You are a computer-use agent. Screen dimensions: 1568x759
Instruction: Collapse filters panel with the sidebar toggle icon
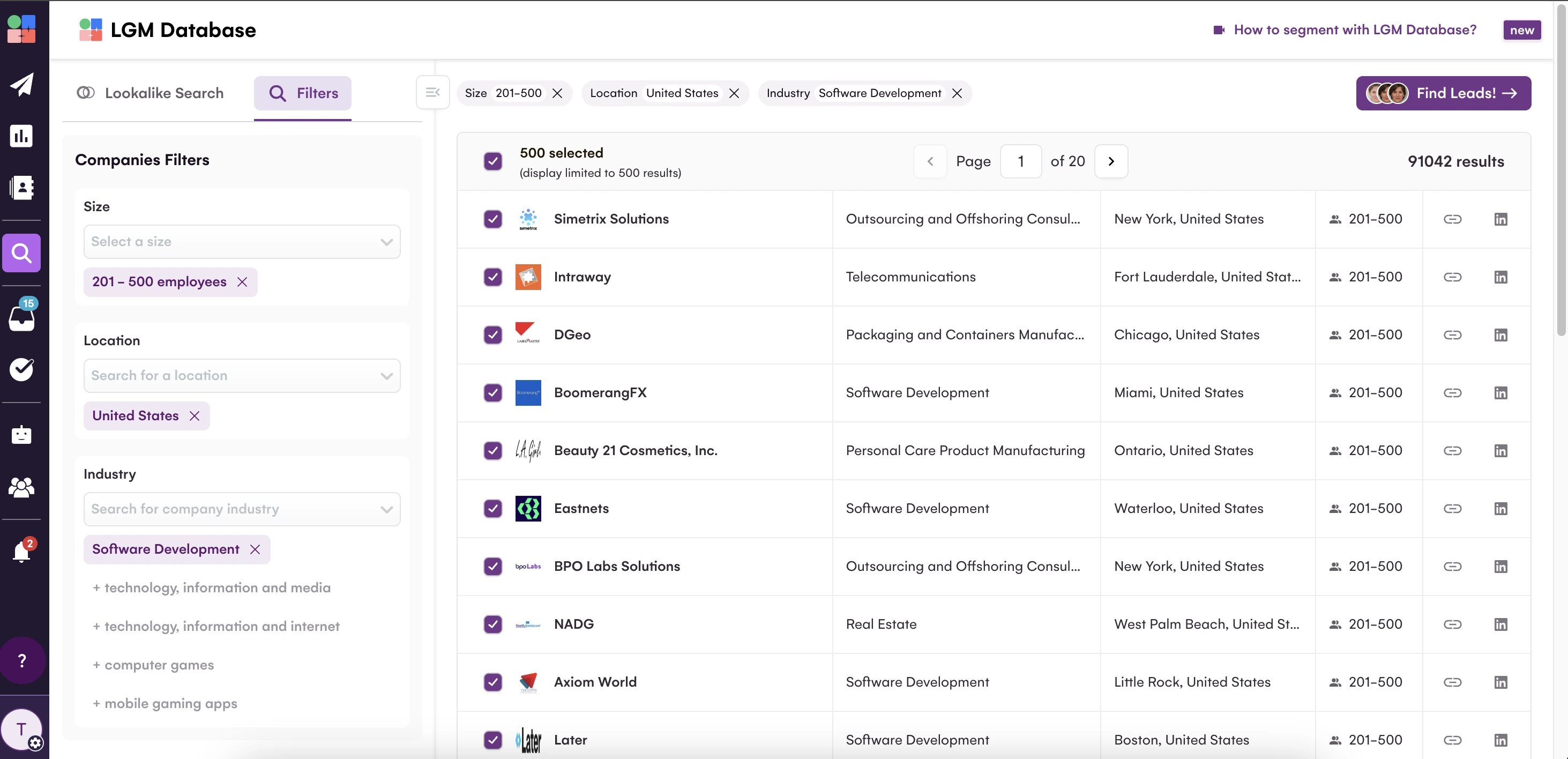(x=432, y=93)
